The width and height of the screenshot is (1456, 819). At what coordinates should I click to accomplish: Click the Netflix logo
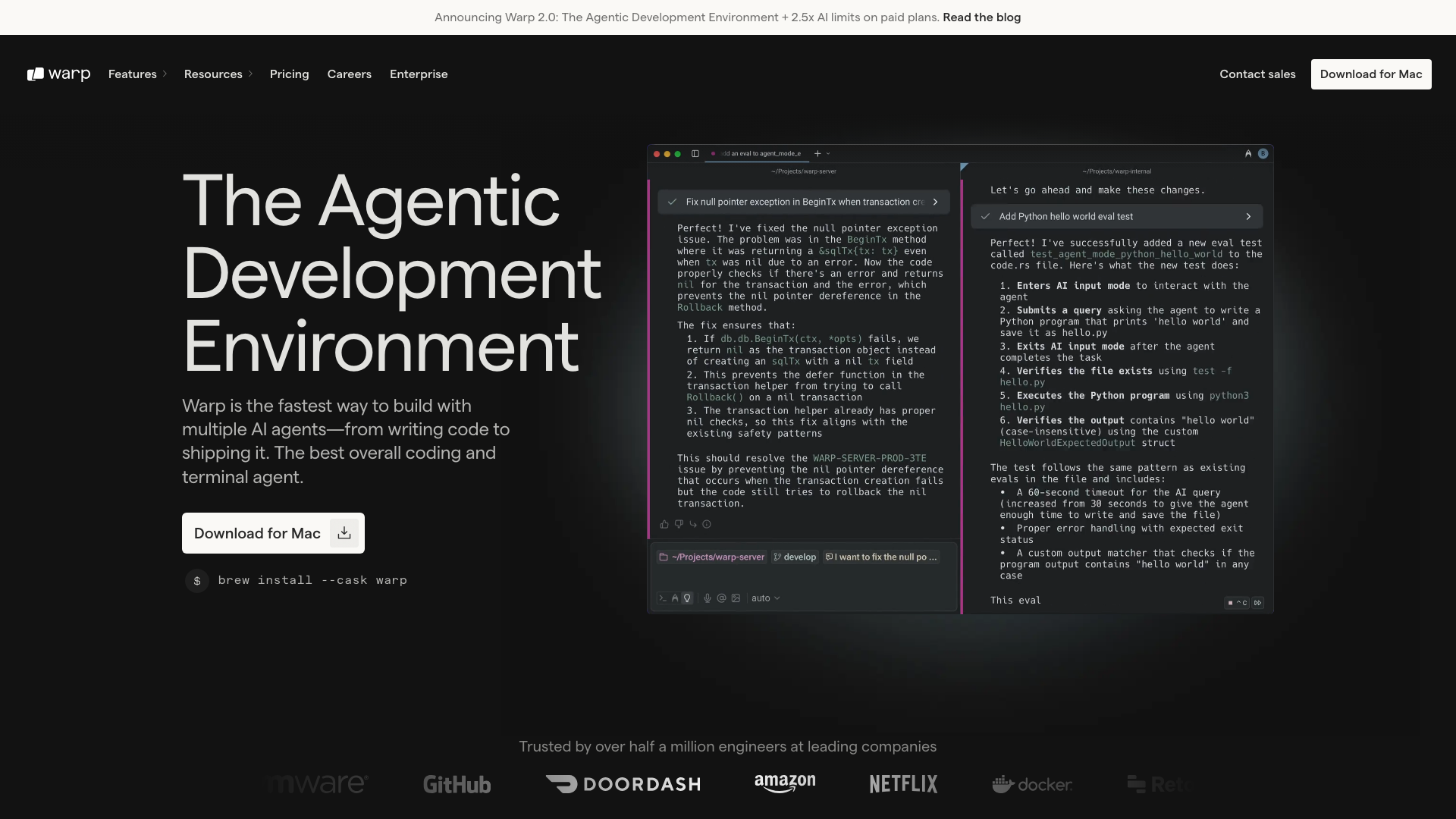pyautogui.click(x=903, y=784)
